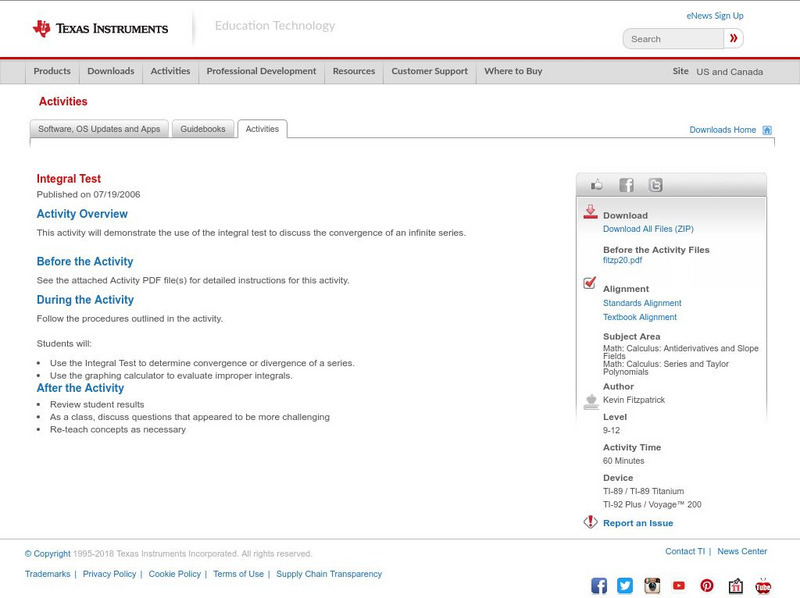This screenshot has width=800, height=598.
Task: Open the fitzp20.pdf file link
Action: click(x=622, y=260)
